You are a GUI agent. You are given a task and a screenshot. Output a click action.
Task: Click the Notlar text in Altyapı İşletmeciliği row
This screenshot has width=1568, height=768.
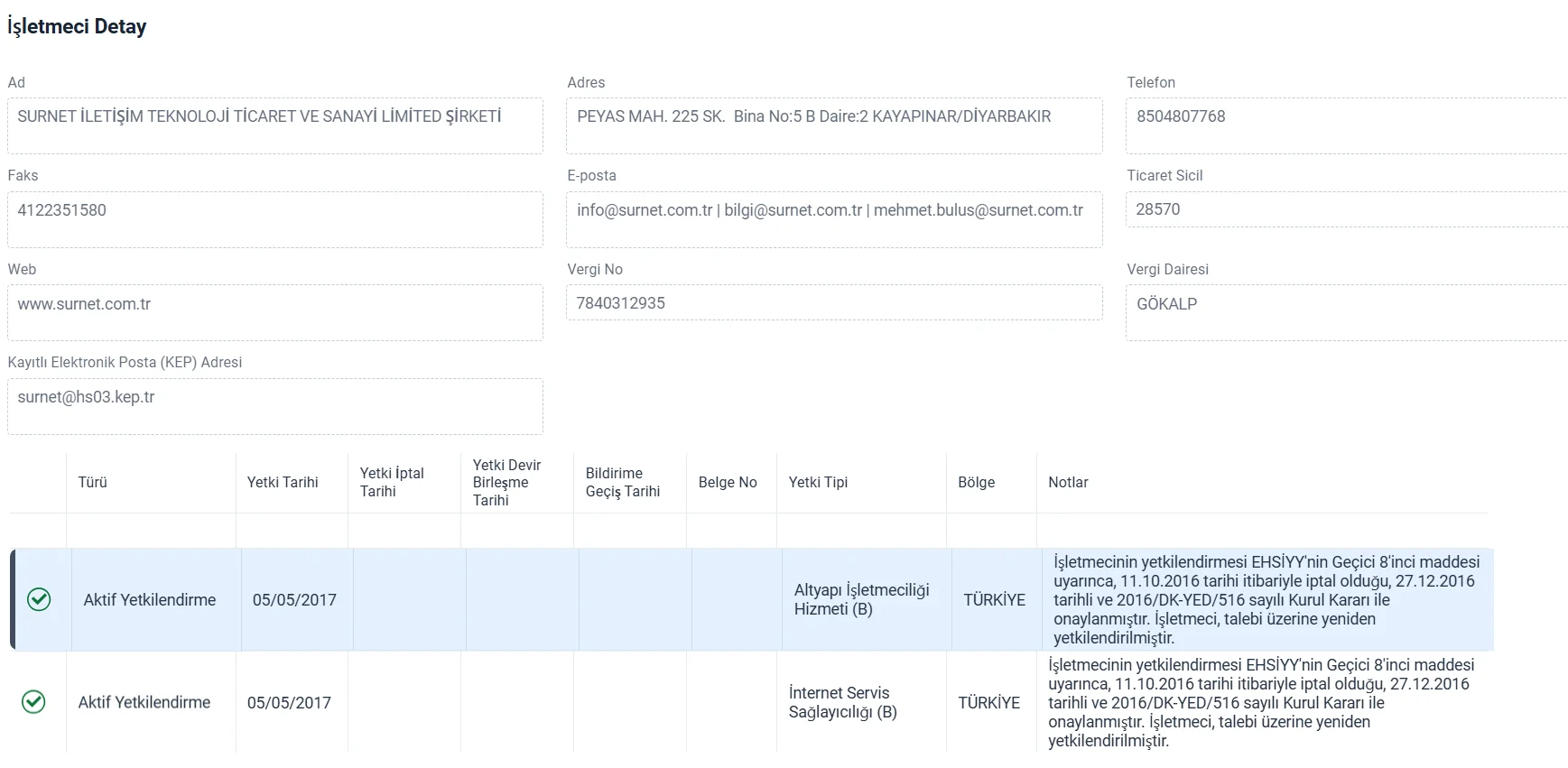point(1266,600)
